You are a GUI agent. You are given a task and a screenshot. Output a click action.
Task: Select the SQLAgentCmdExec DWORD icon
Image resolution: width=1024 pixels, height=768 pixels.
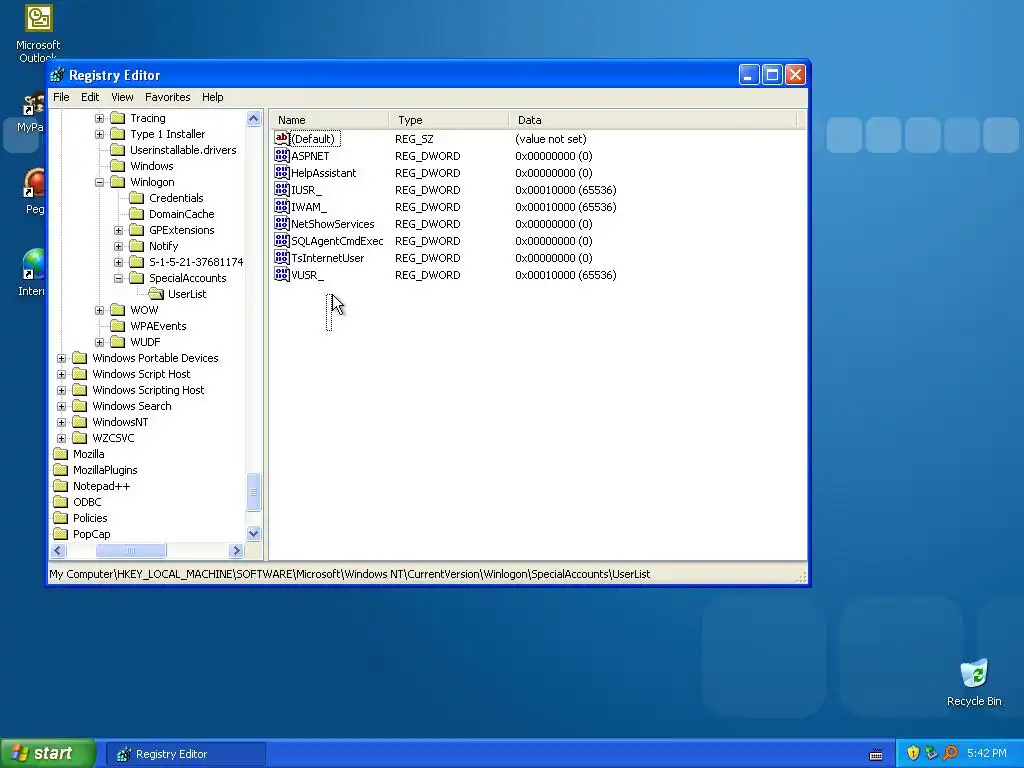(x=281, y=240)
